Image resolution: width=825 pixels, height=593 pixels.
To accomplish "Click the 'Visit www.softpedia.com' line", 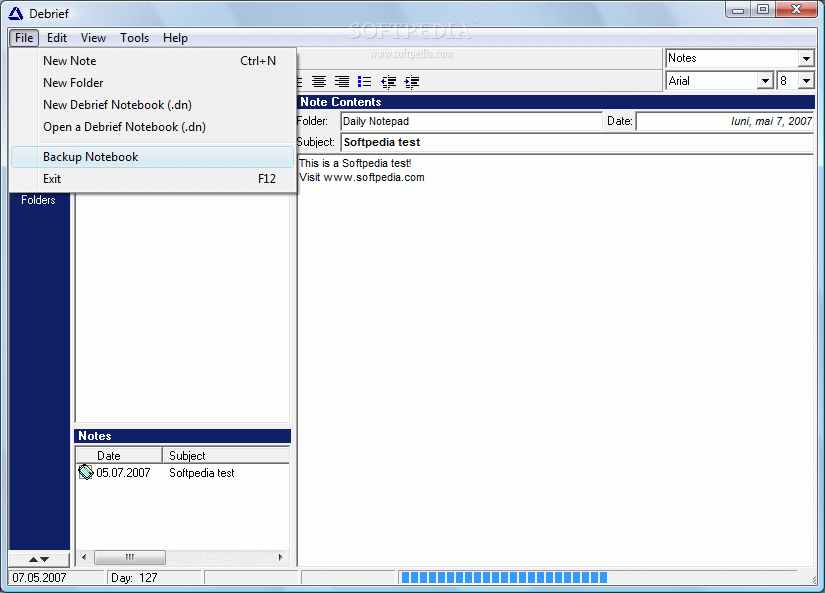I will pos(361,178).
